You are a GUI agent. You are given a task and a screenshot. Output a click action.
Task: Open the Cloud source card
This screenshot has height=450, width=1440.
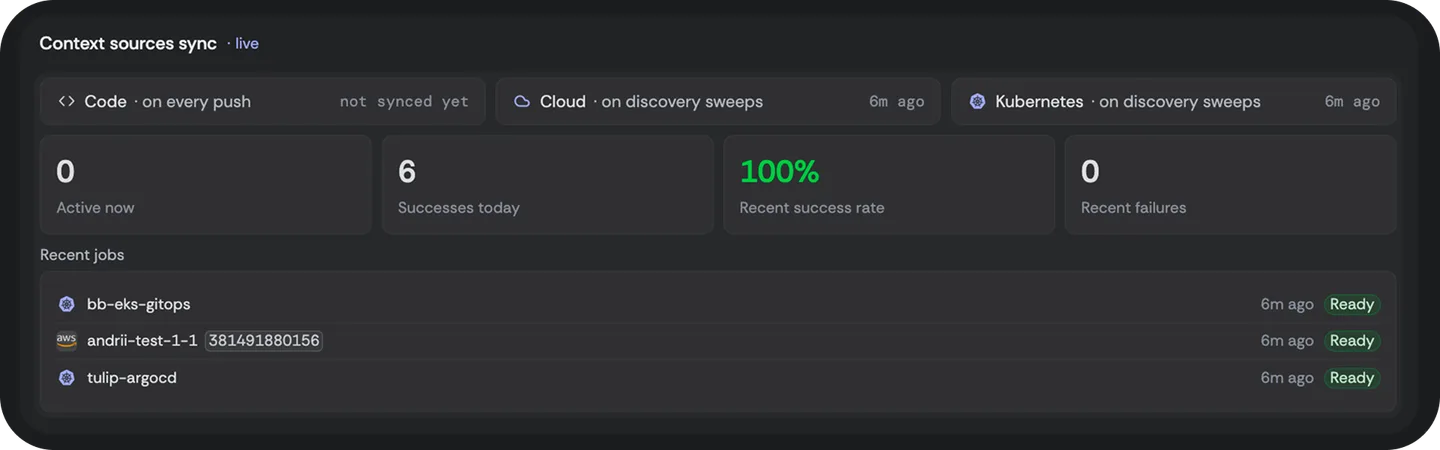[718, 101]
